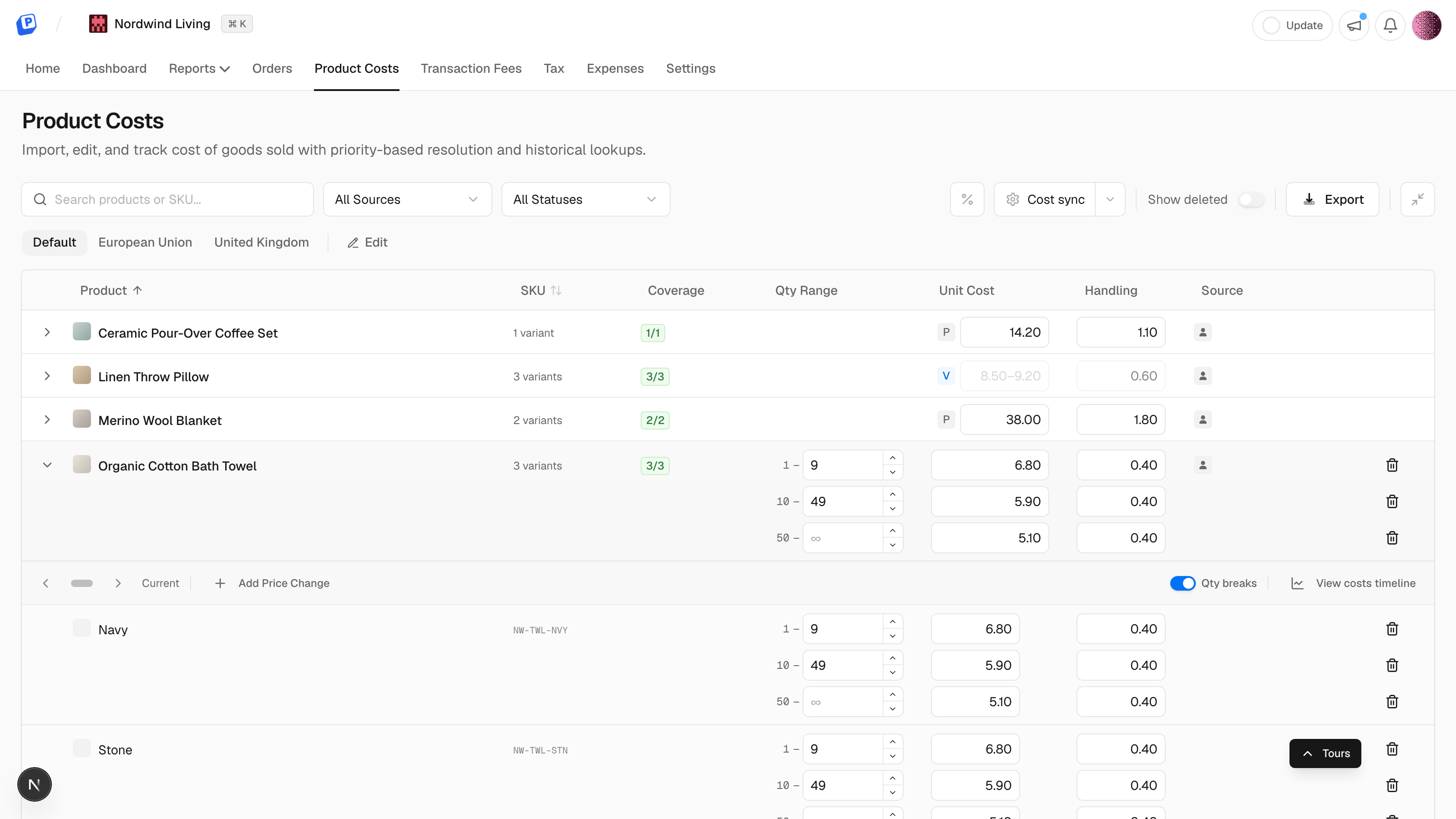1456x819 pixels.
Task: Click the P badge on Merino Wool Blanket
Action: click(946, 420)
